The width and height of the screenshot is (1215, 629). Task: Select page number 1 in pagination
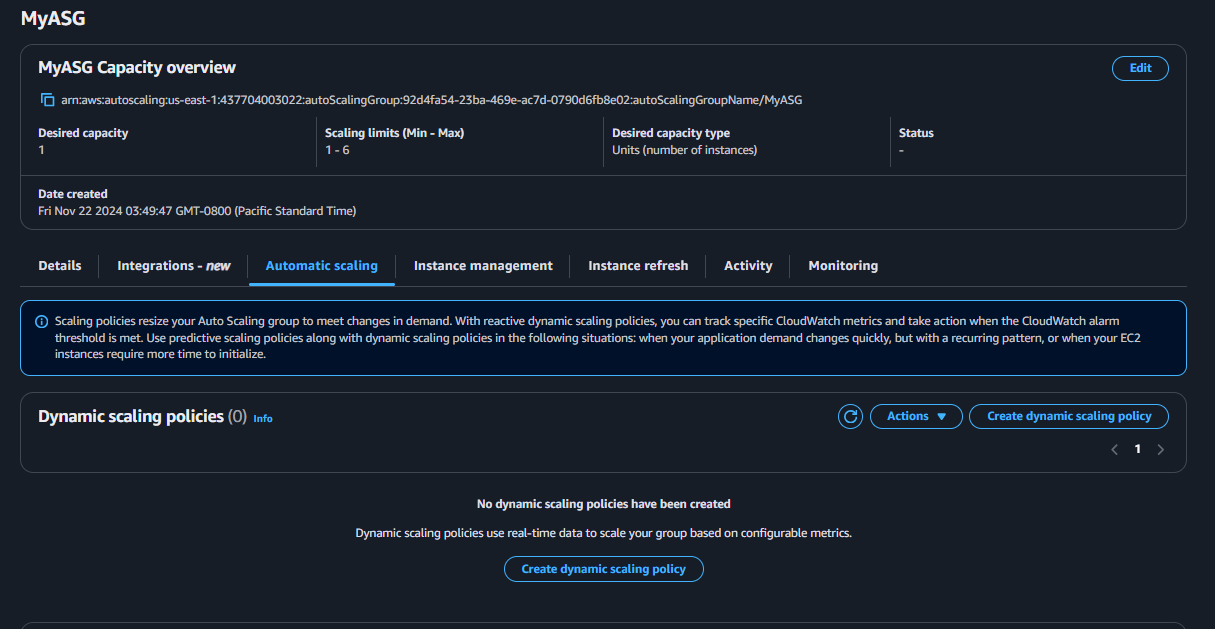[1137, 450]
